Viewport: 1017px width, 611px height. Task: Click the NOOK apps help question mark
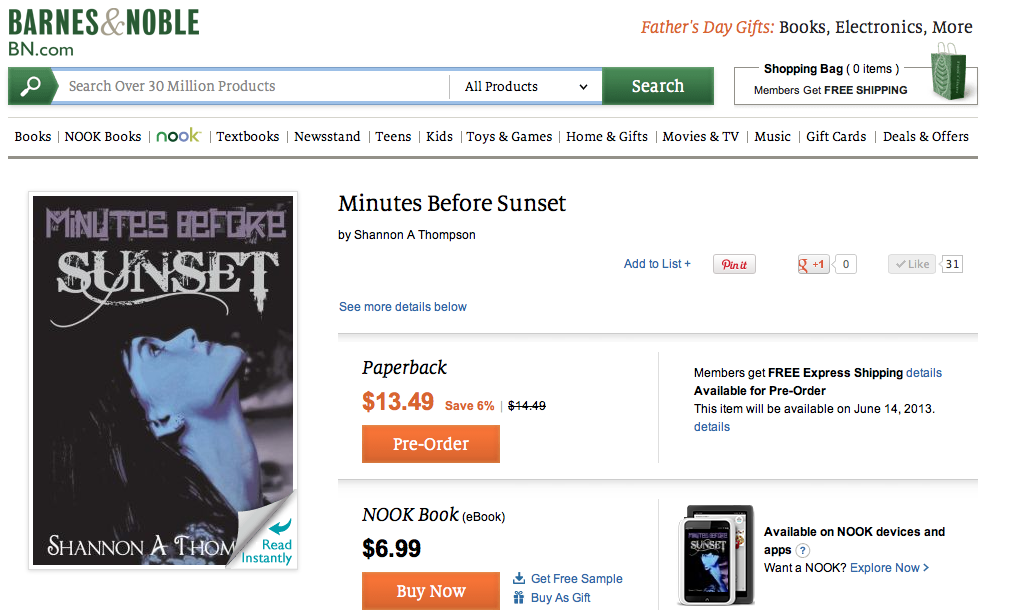[x=802, y=551]
